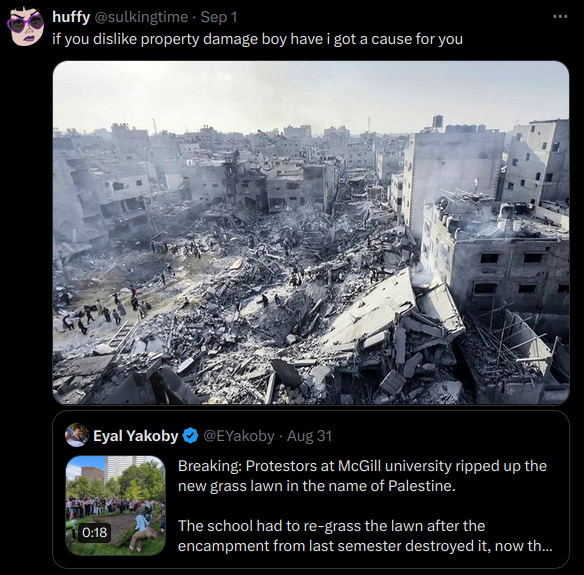584x575 pixels.
Task: Open quoted tweet card via its header row
Action: [x=311, y=435]
